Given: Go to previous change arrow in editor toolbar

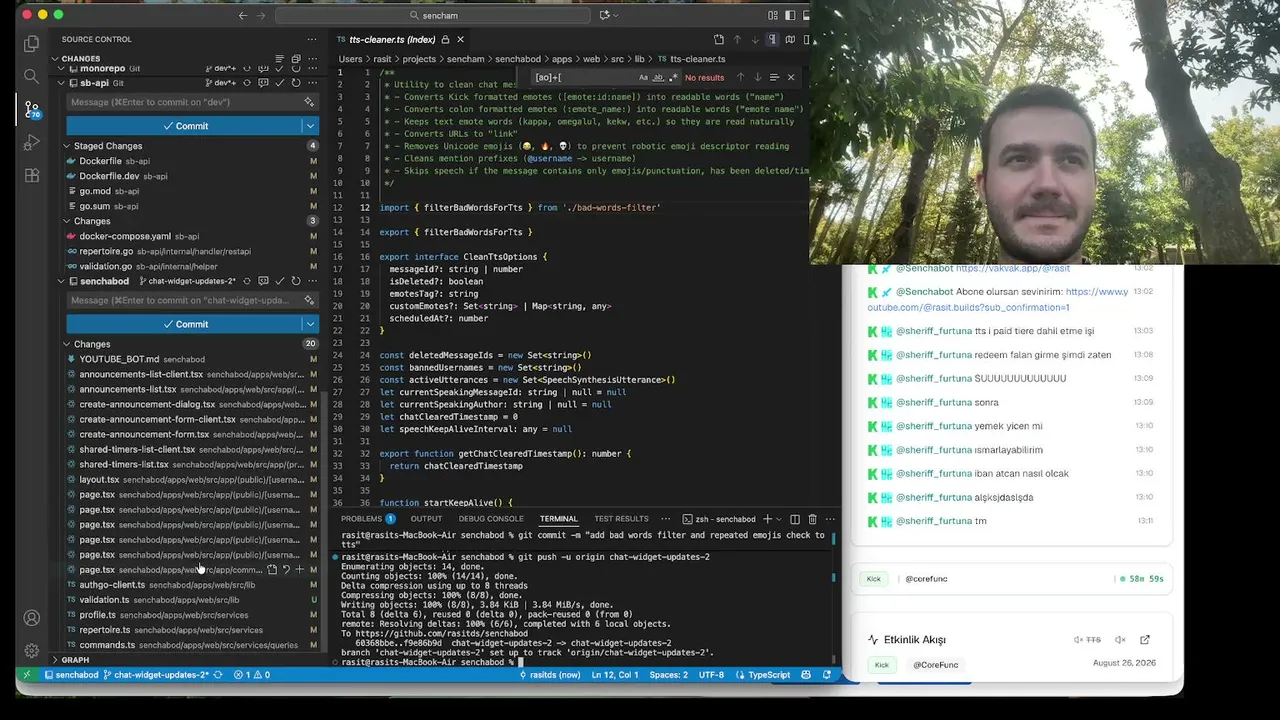Looking at the screenshot, I should point(737,40).
